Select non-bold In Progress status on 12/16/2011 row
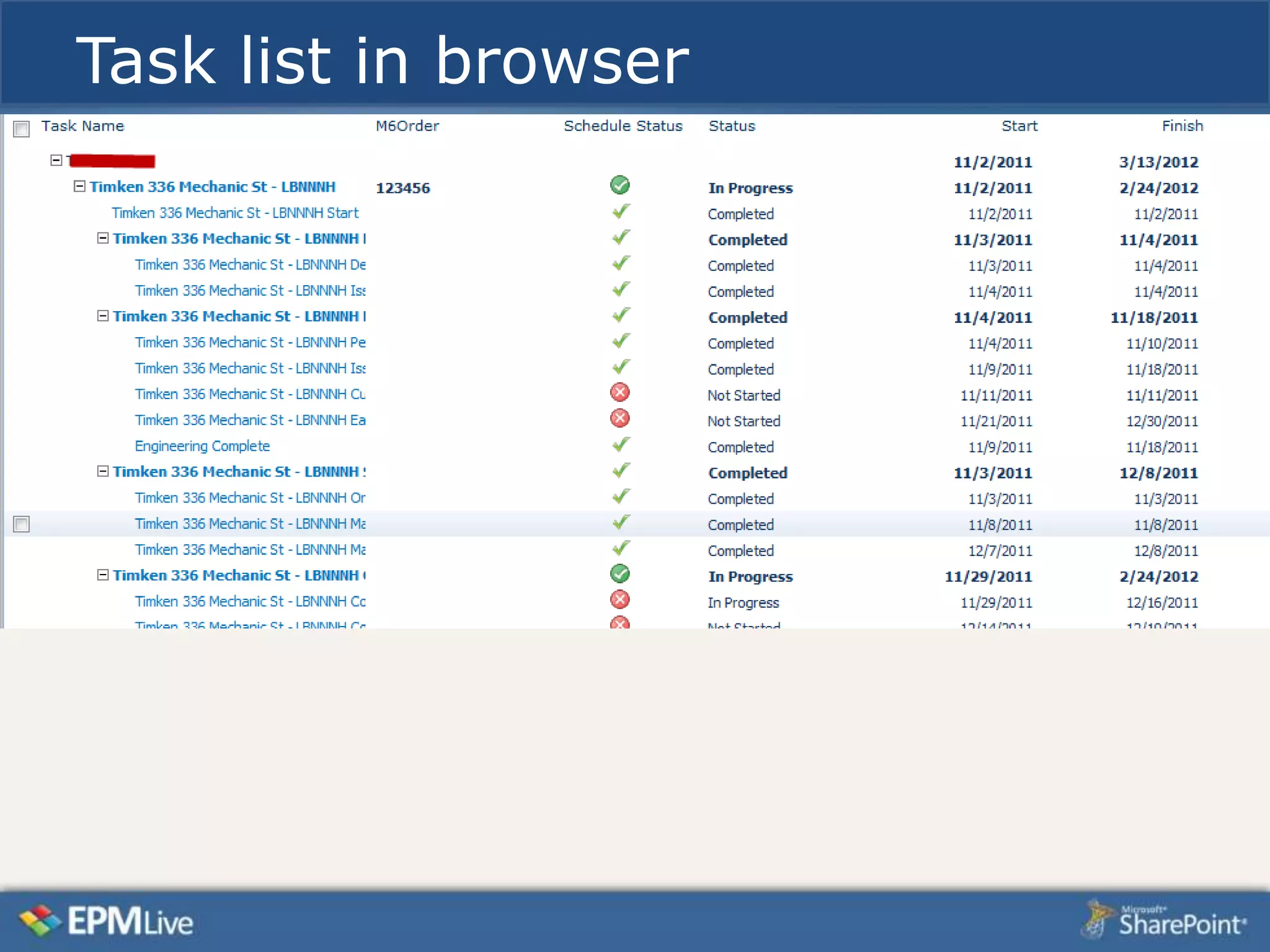The height and width of the screenshot is (952, 1270). tap(744, 603)
